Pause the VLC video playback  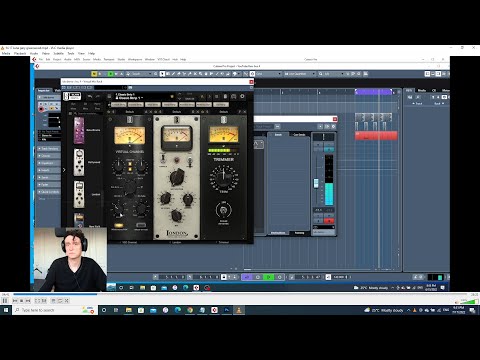(x=5, y=301)
